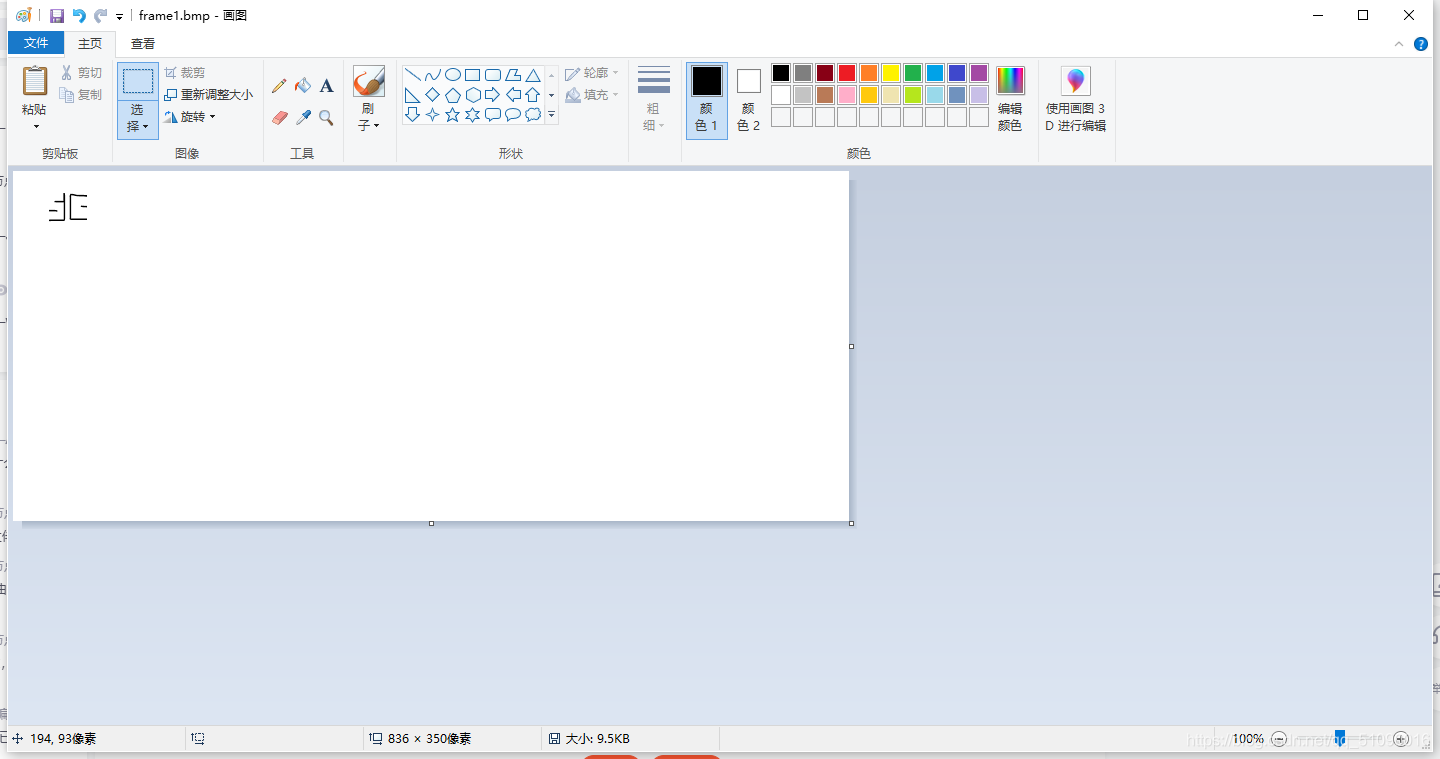The height and width of the screenshot is (759, 1440).
Task: Choose the Rounded rectangle shape
Action: (492, 75)
